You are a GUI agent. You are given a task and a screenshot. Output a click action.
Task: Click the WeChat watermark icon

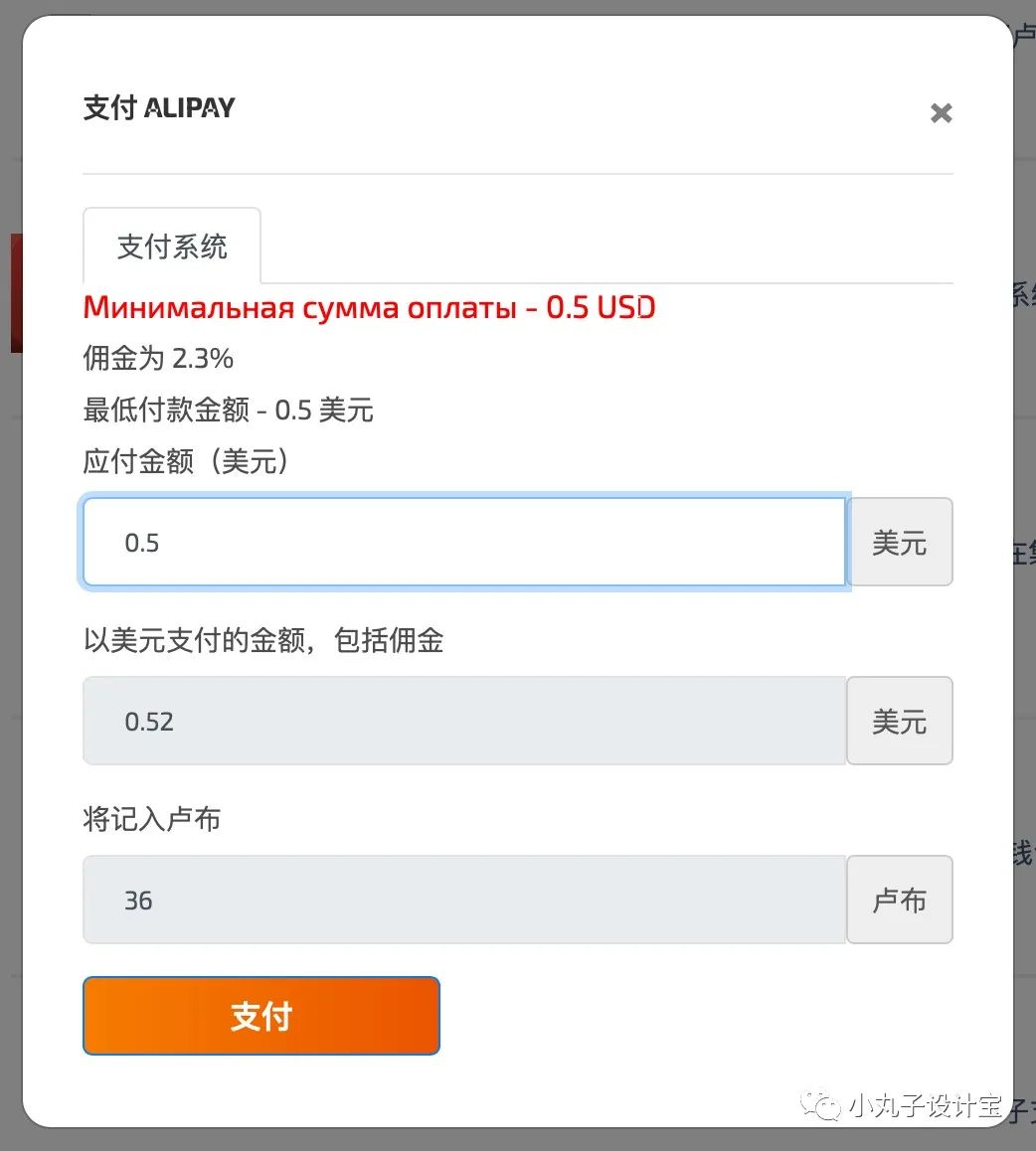(821, 1105)
